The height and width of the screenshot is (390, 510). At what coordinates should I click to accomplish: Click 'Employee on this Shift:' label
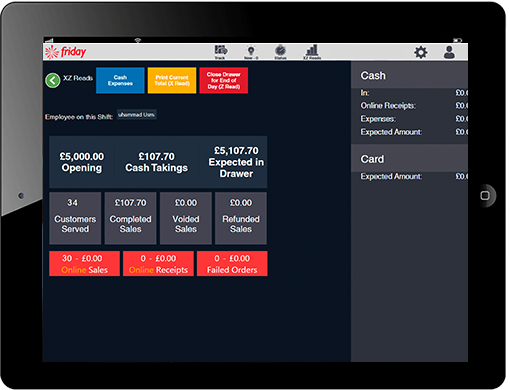(79, 117)
